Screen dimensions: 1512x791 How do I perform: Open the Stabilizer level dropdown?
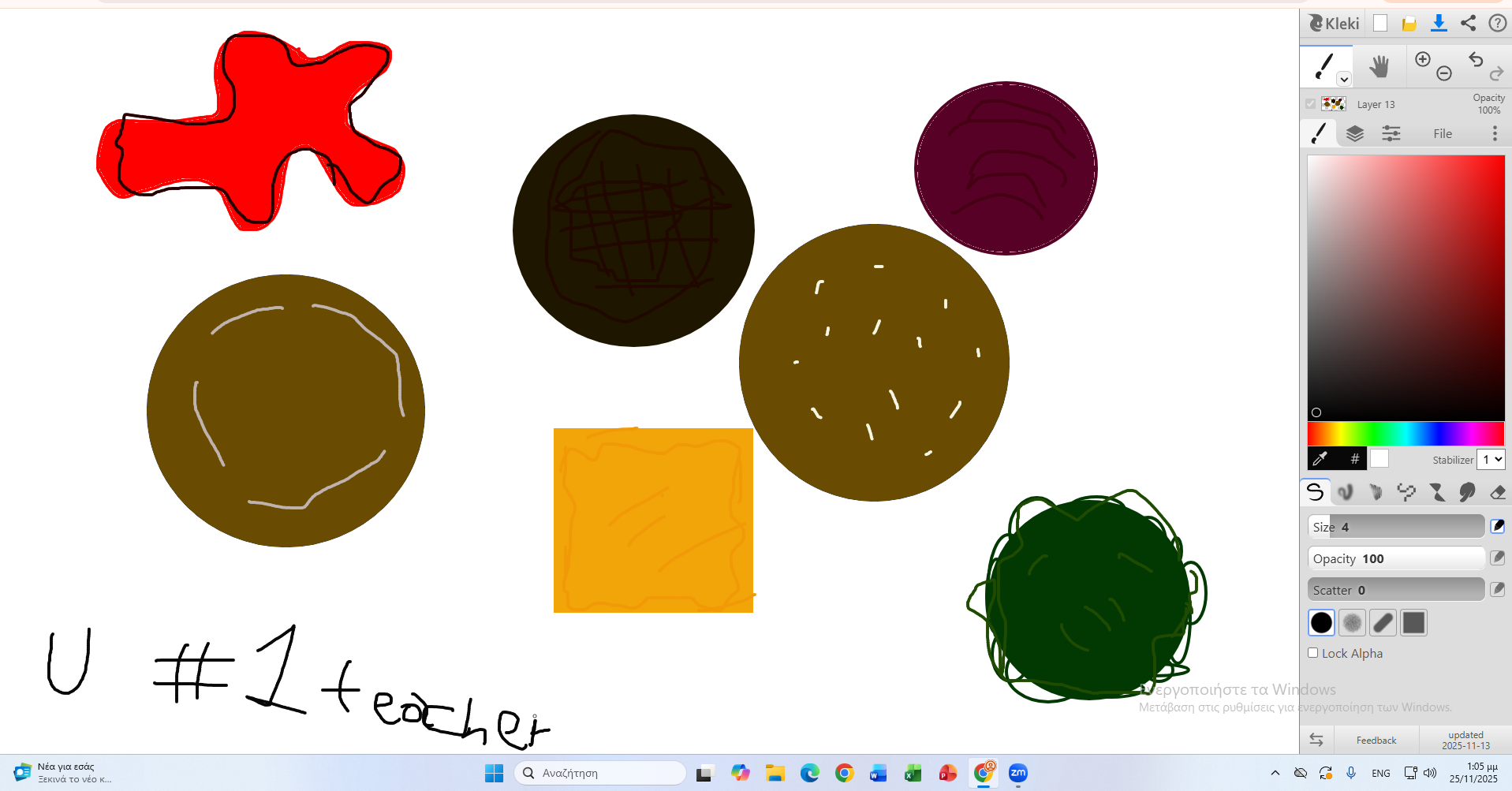[1491, 459]
